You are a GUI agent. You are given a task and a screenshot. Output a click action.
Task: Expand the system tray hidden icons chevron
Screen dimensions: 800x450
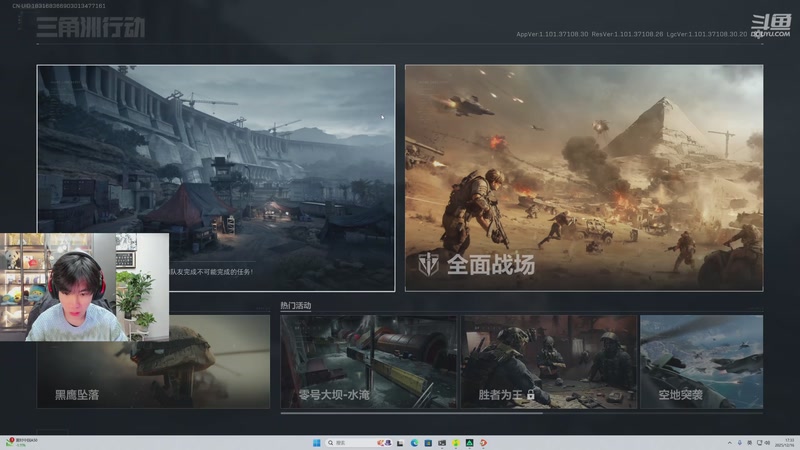(x=730, y=443)
